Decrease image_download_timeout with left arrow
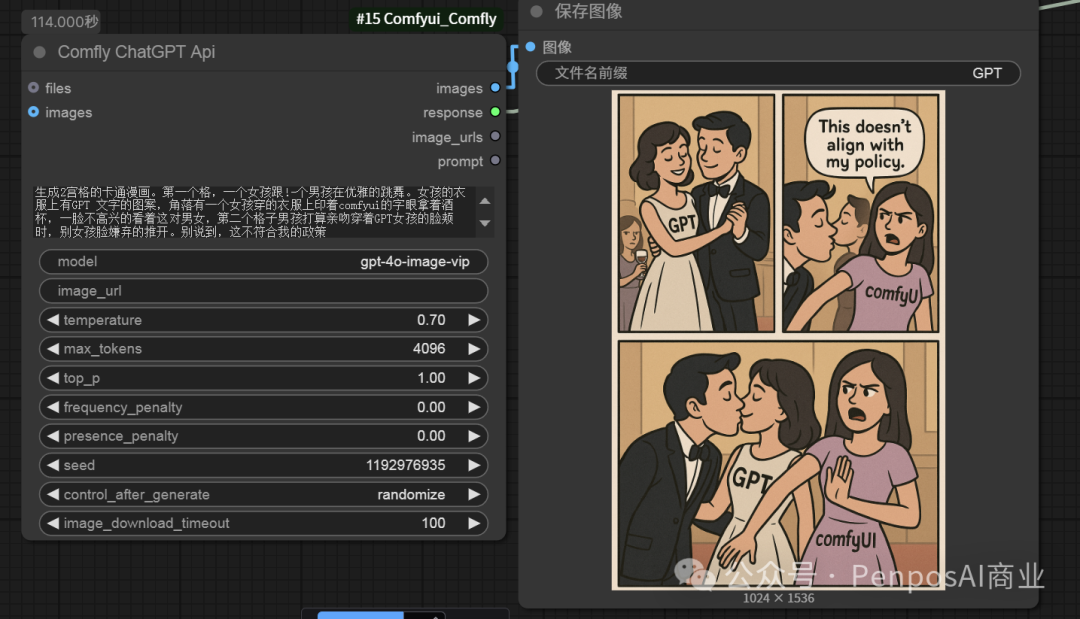 tap(52, 523)
